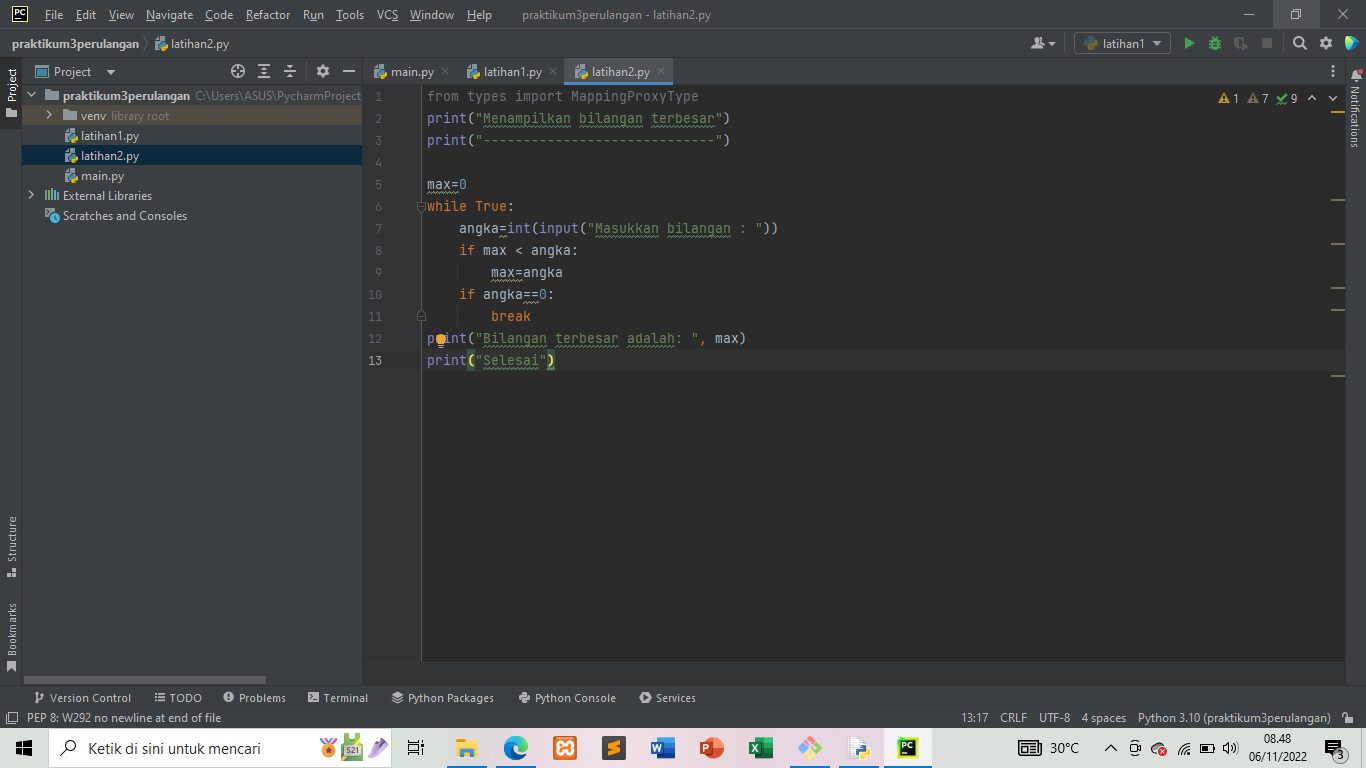Collapse All nodes in the Project panel
The height and width of the screenshot is (768, 1366).
[289, 71]
